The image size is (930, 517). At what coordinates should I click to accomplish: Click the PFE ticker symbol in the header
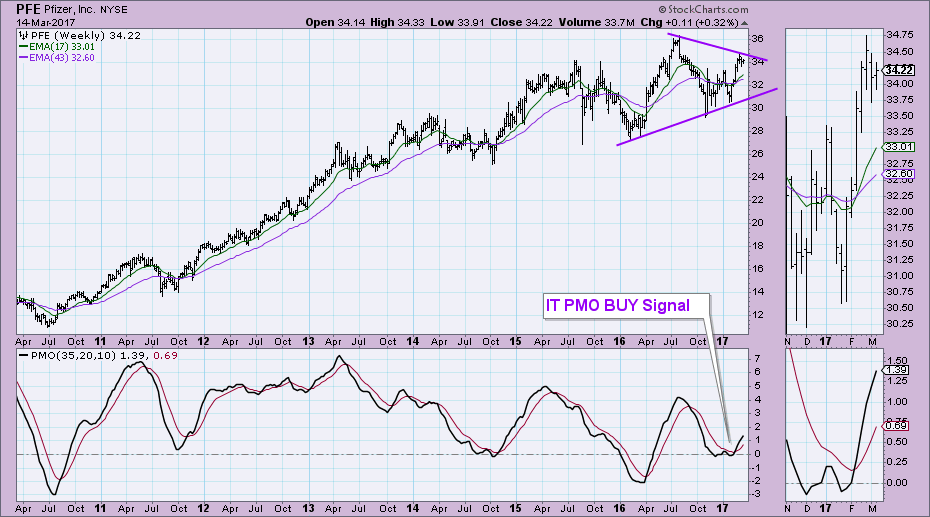(x=28, y=9)
